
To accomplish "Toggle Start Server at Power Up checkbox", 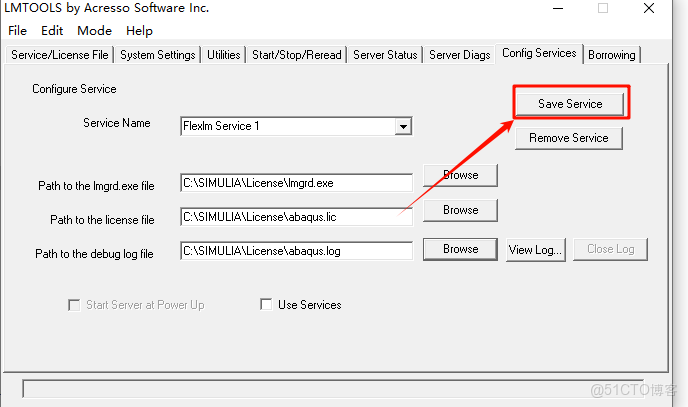I will tap(74, 305).
